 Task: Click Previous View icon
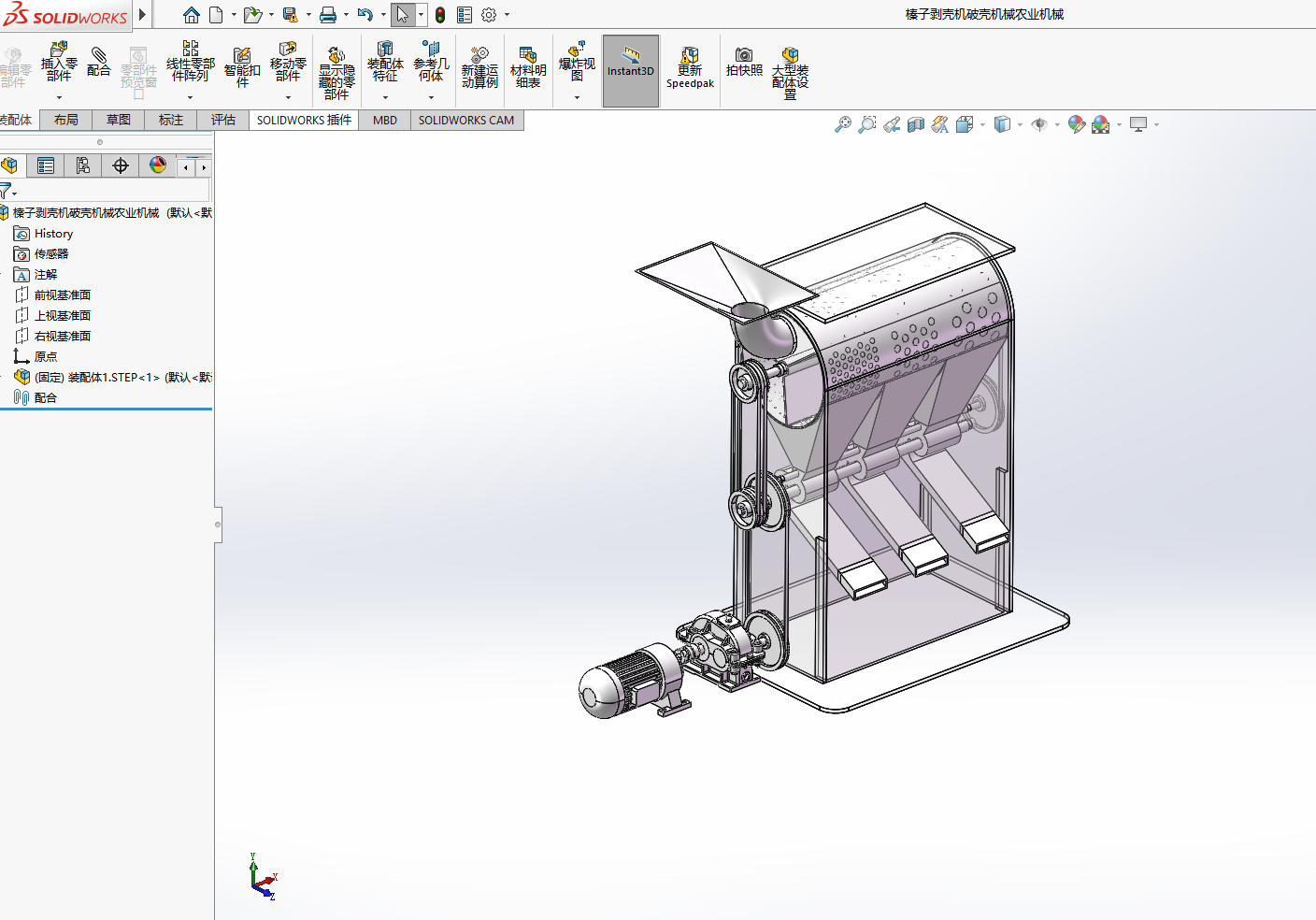892,124
